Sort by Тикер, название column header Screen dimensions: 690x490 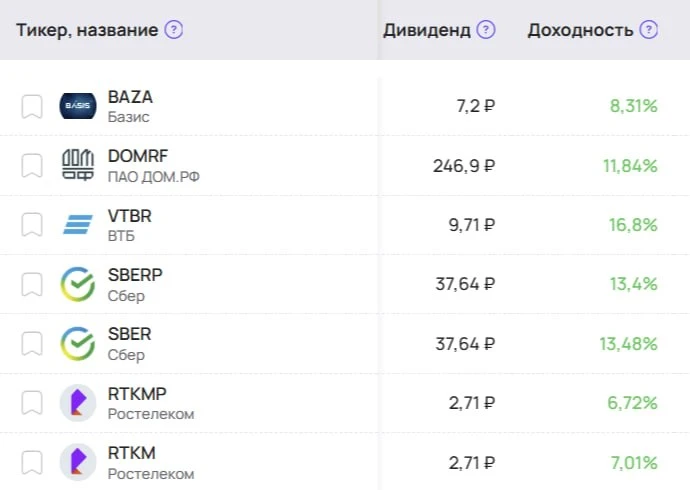click(x=87, y=30)
